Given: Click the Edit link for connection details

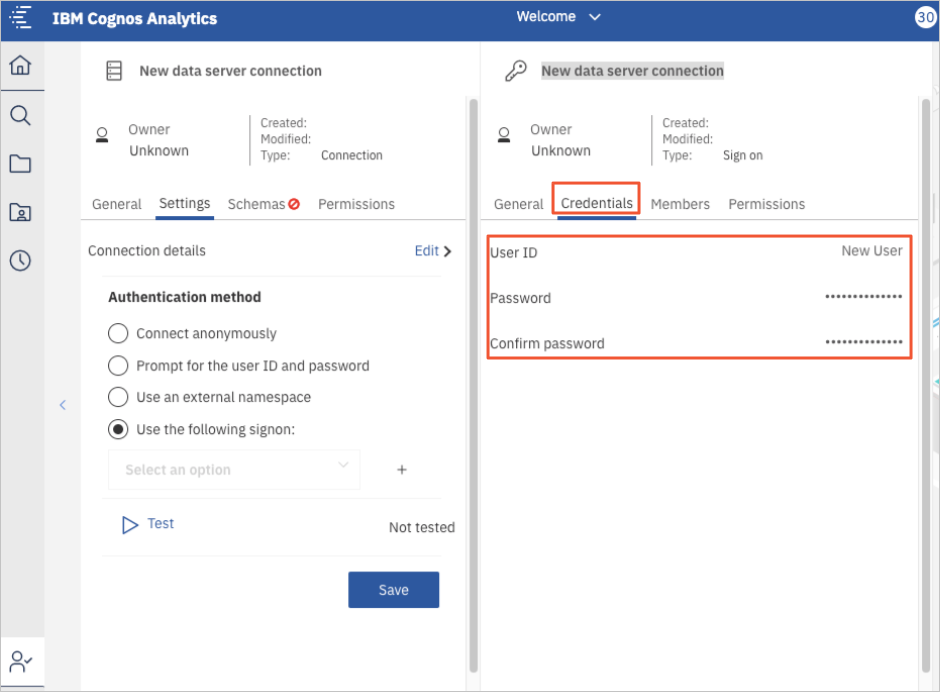Looking at the screenshot, I should tap(432, 251).
